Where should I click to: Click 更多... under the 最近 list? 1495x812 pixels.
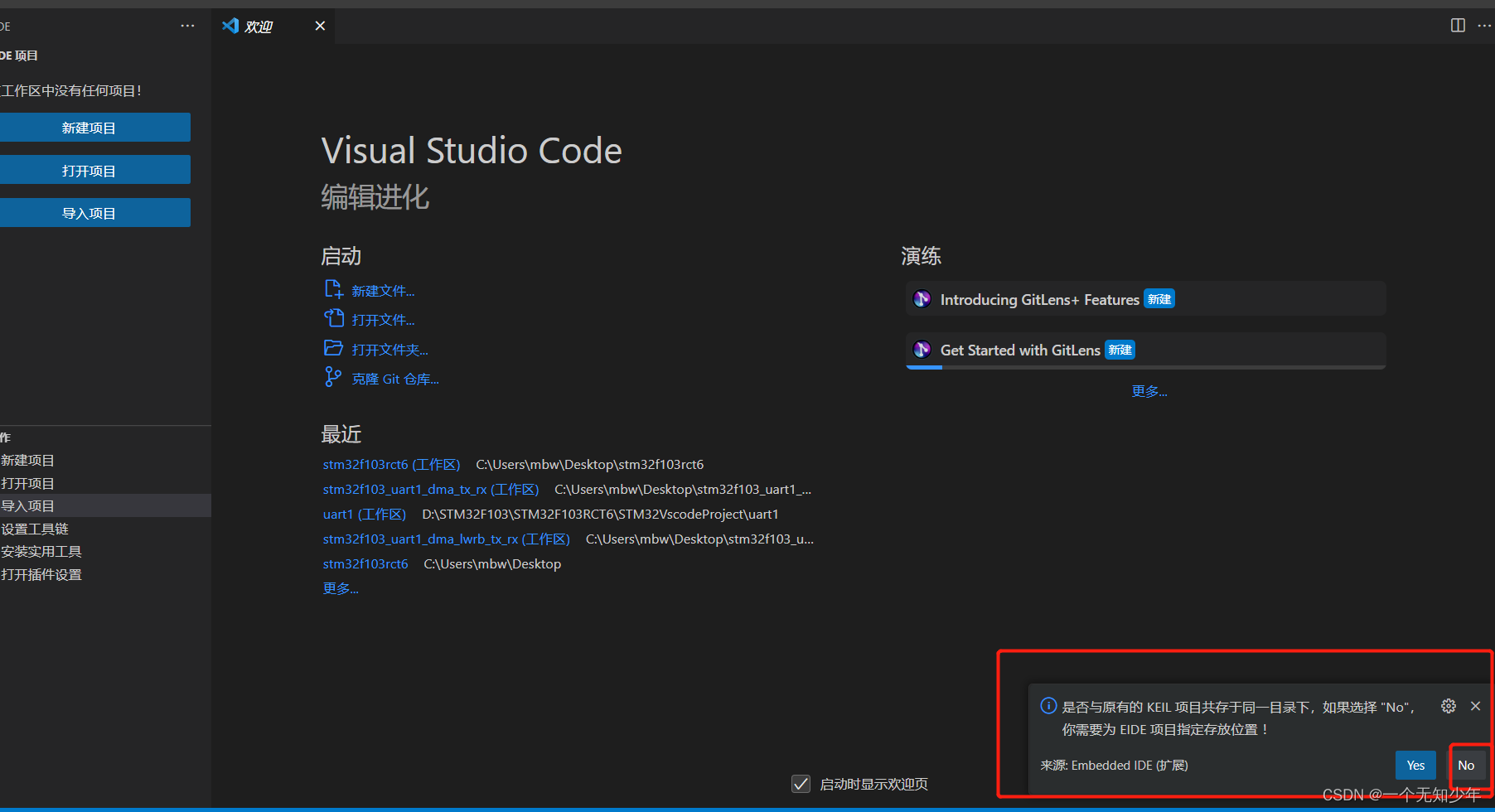[341, 588]
